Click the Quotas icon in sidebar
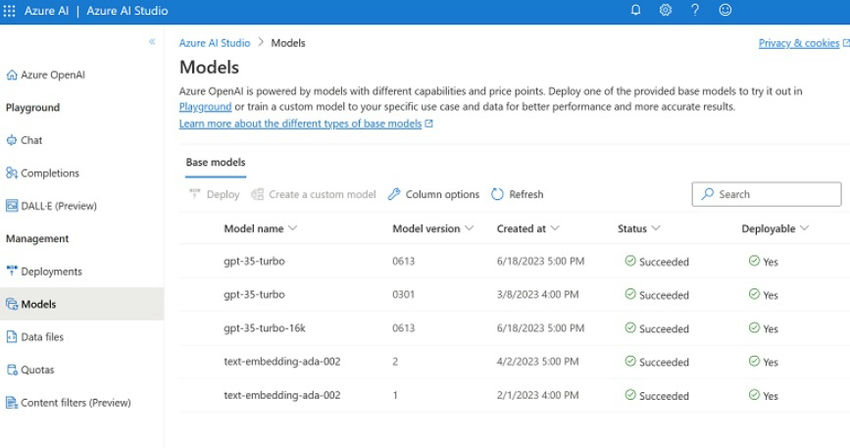 coord(11,370)
